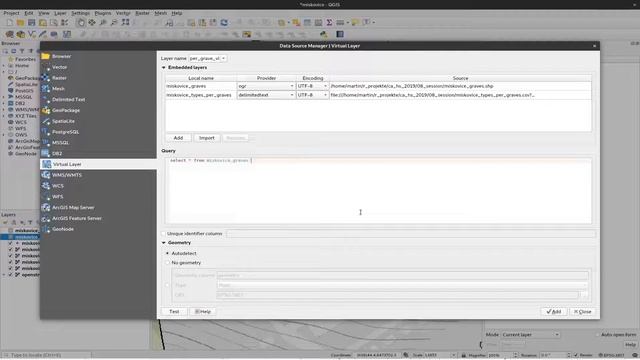Click the Virtual Layer icon
Viewport: 640px width, 360px height.
47,164
